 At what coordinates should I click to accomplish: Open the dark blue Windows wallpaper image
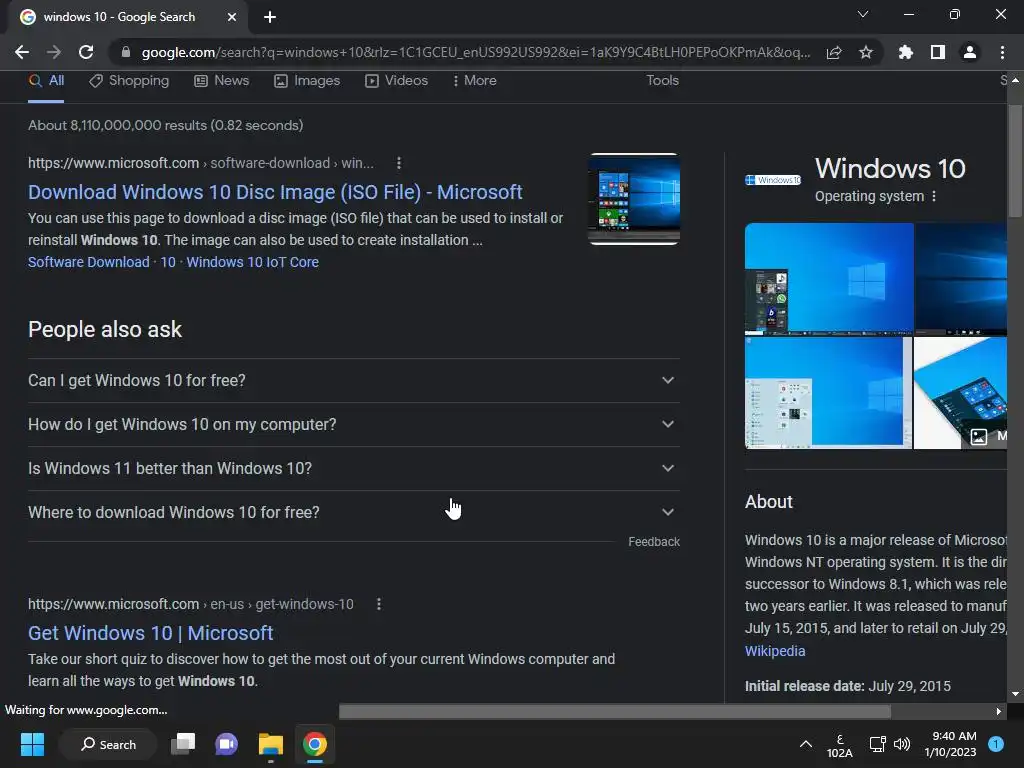pos(961,279)
